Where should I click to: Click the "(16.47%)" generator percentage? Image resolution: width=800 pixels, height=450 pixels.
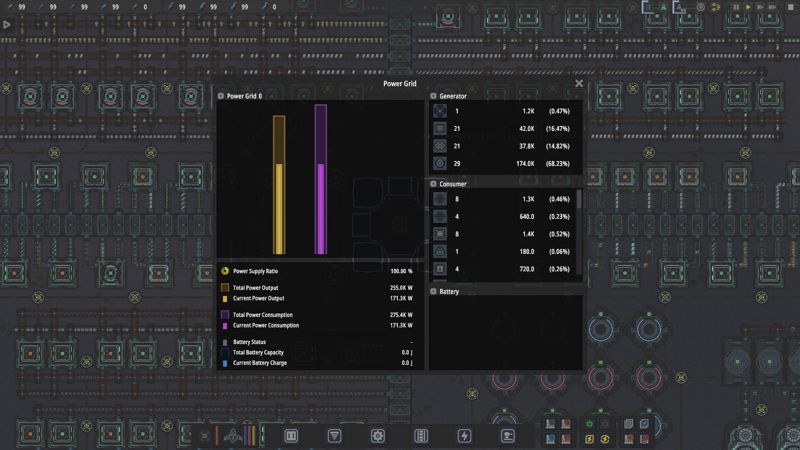tap(559, 129)
